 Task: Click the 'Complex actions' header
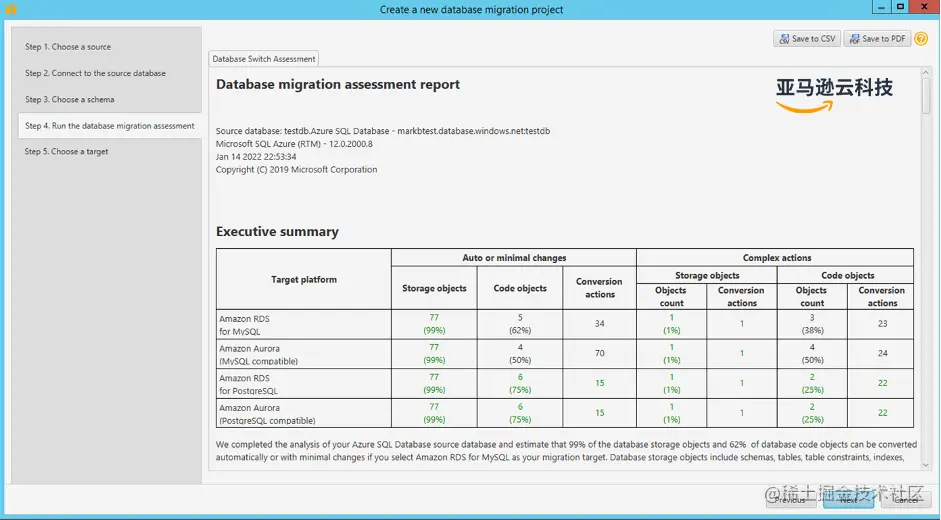click(x=777, y=258)
